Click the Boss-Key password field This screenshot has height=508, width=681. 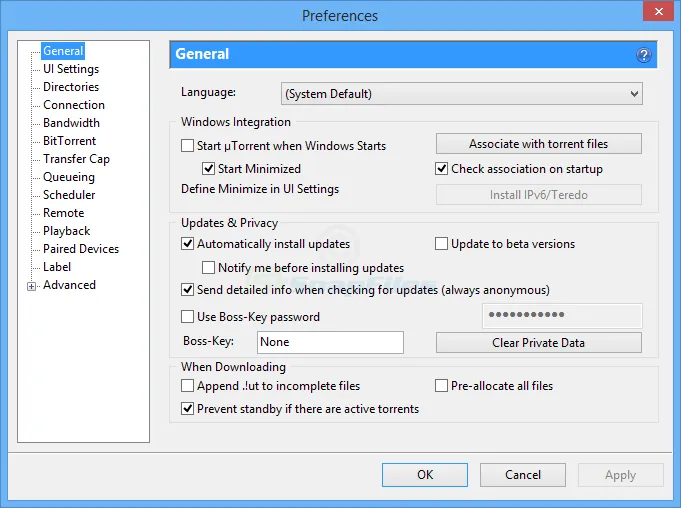562,316
